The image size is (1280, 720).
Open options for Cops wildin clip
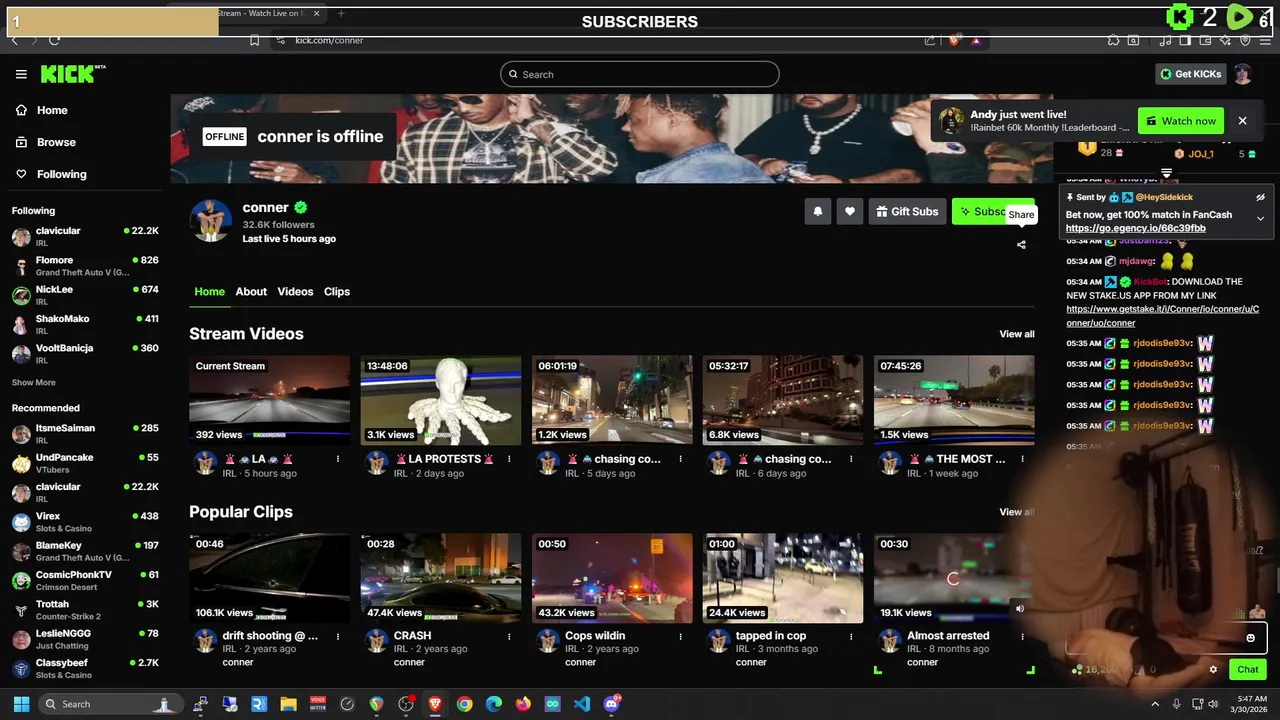tap(680, 636)
